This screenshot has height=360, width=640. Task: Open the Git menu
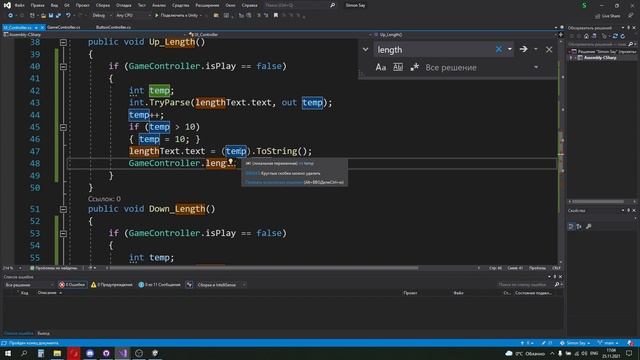tap(67, 5)
